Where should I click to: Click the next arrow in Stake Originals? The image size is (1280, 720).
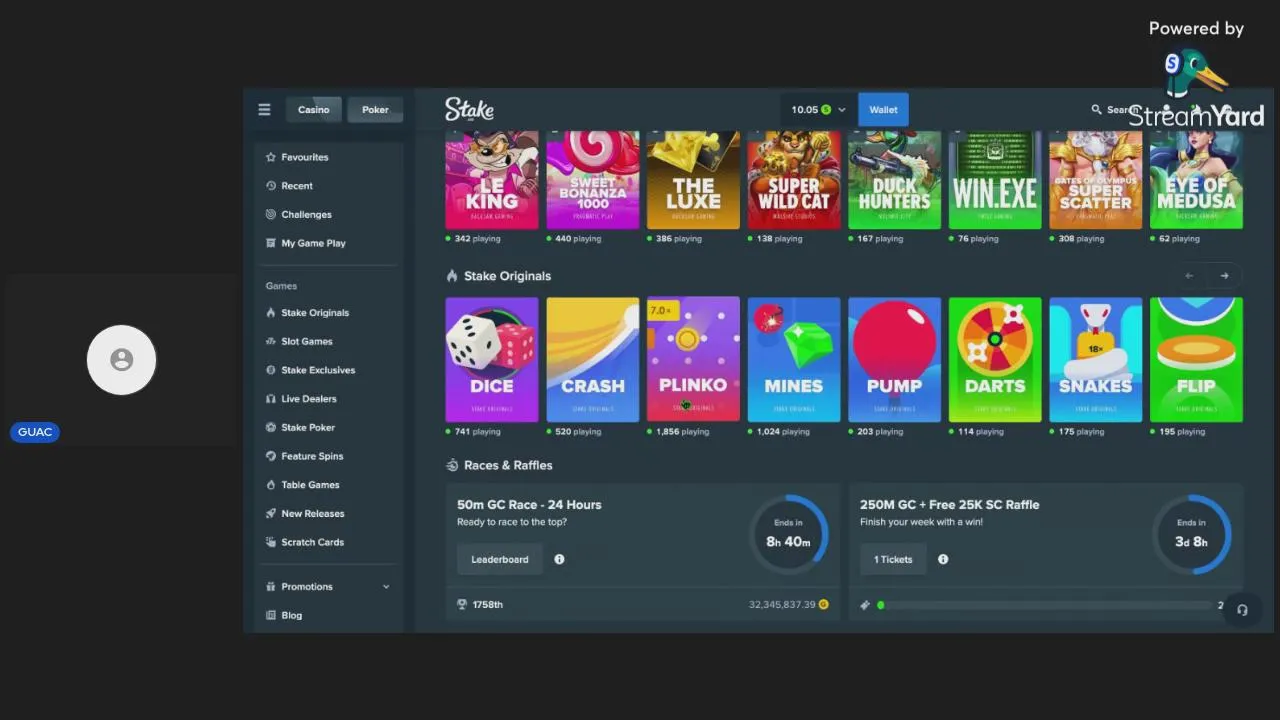pos(1224,276)
